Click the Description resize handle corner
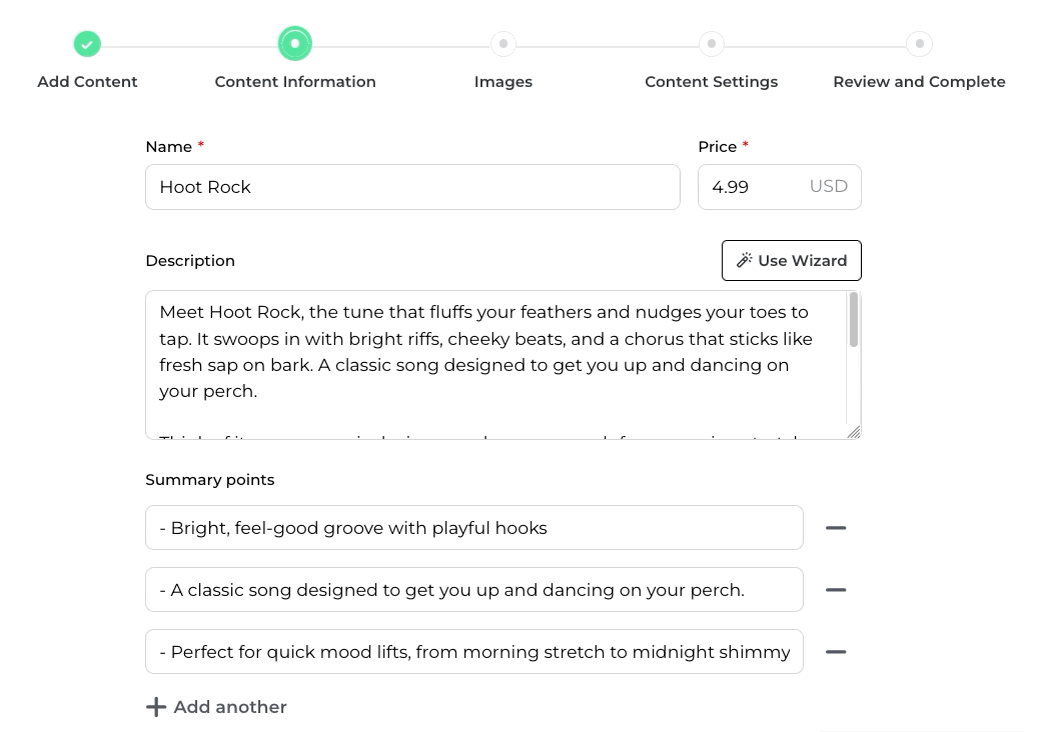 tap(854, 432)
